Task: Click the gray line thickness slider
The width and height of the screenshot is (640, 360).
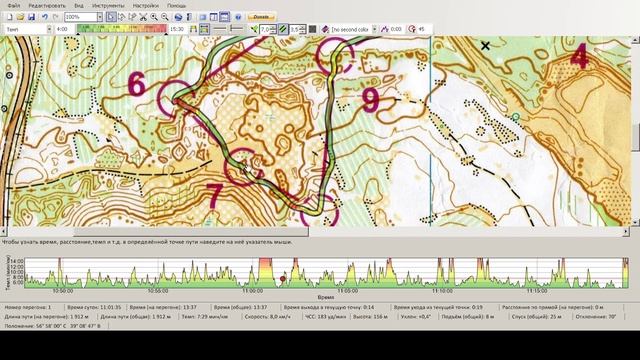Action: [x=220, y=29]
